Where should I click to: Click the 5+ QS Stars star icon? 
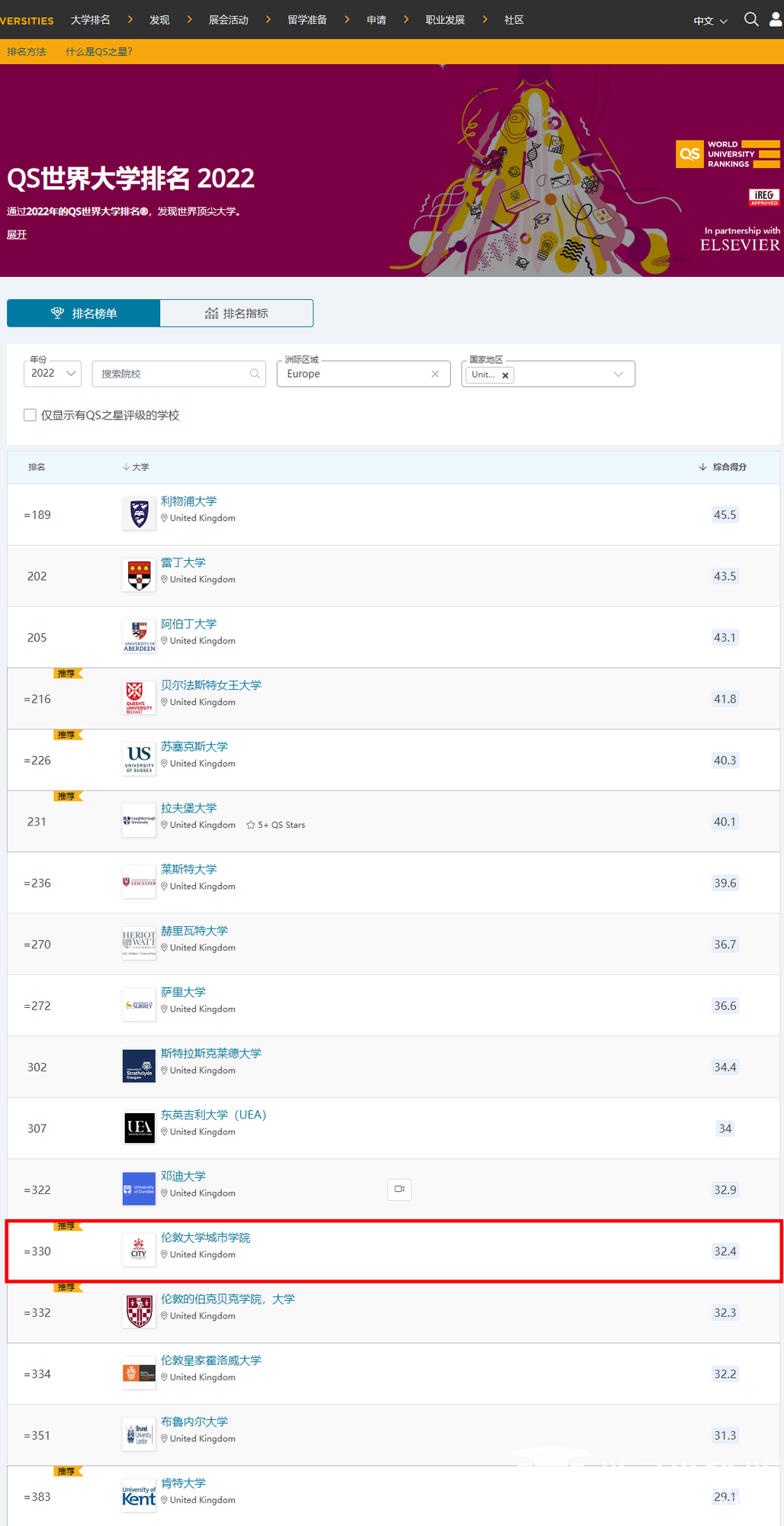coord(251,825)
